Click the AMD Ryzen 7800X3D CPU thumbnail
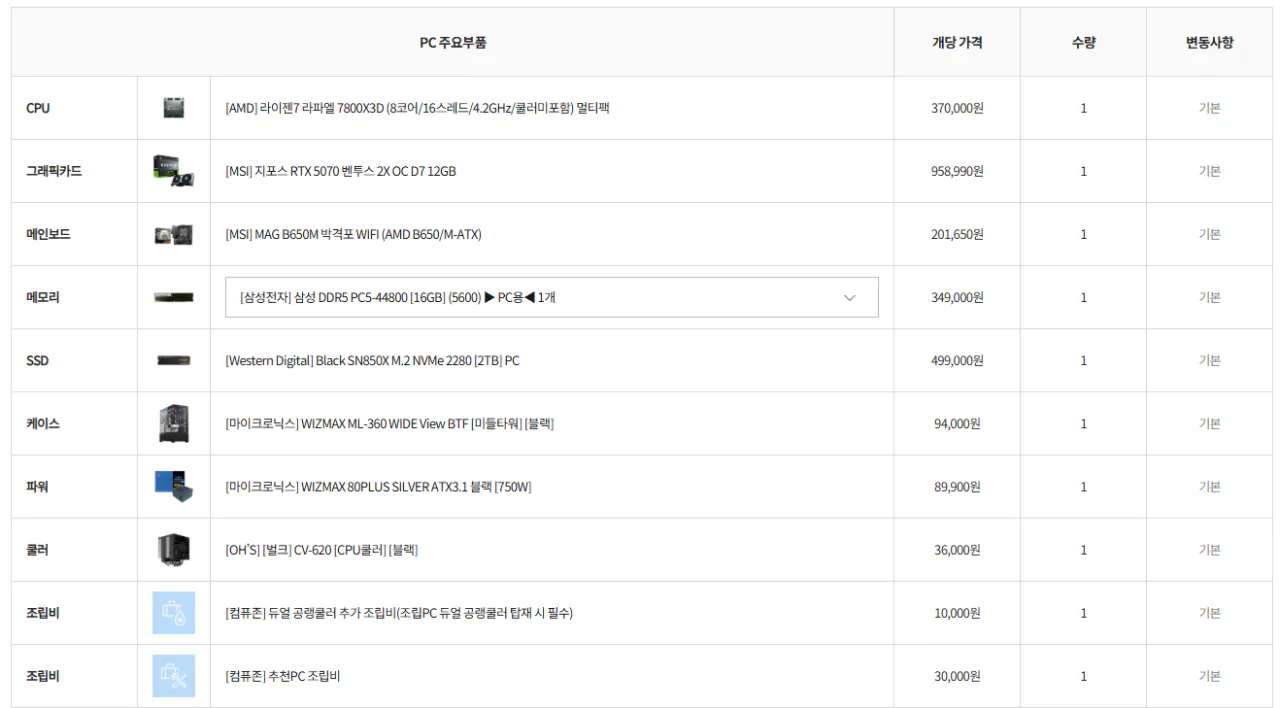Image resolution: width=1280 pixels, height=708 pixels. [x=174, y=108]
